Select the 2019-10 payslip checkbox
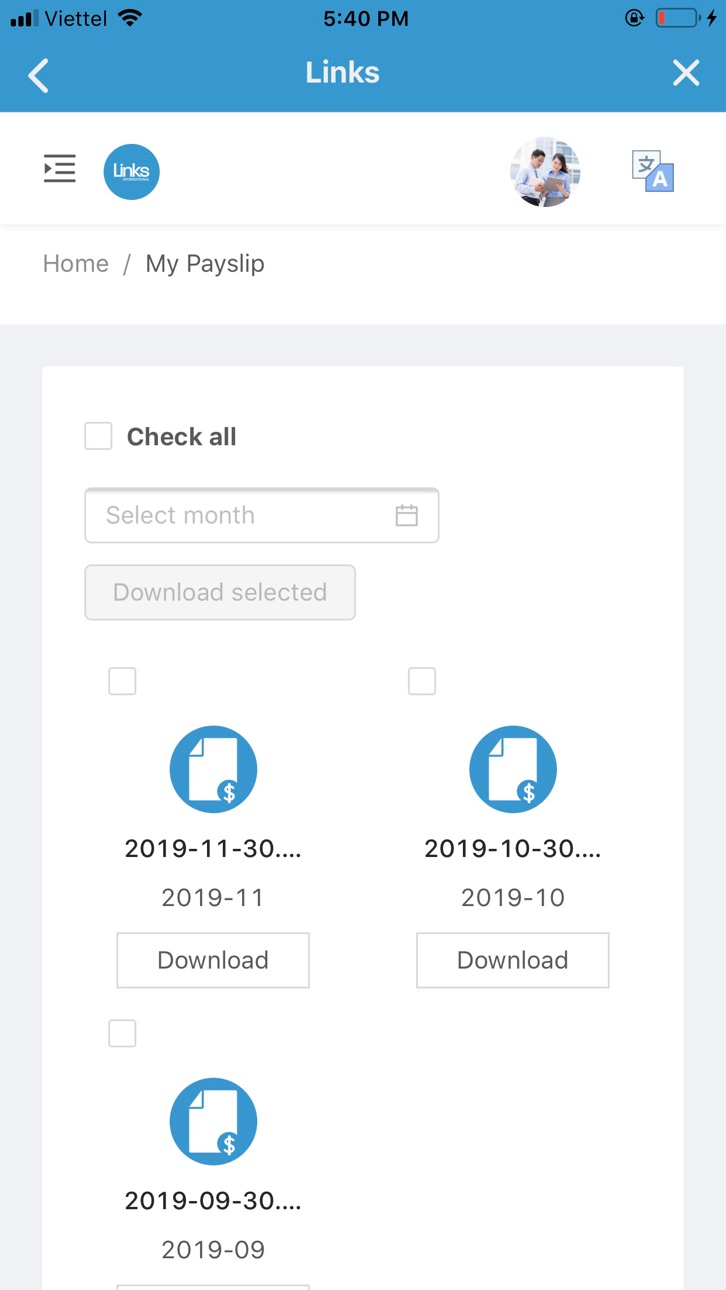The height and width of the screenshot is (1290, 726). pyautogui.click(x=422, y=681)
